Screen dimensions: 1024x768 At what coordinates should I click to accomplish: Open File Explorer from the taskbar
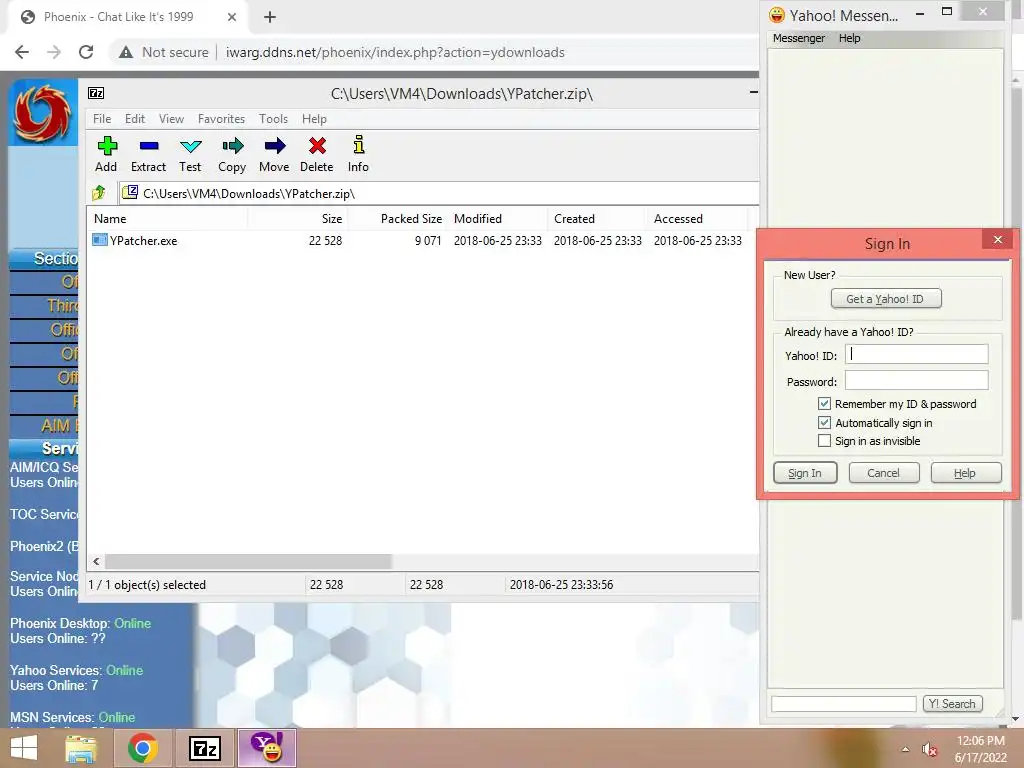pos(81,748)
